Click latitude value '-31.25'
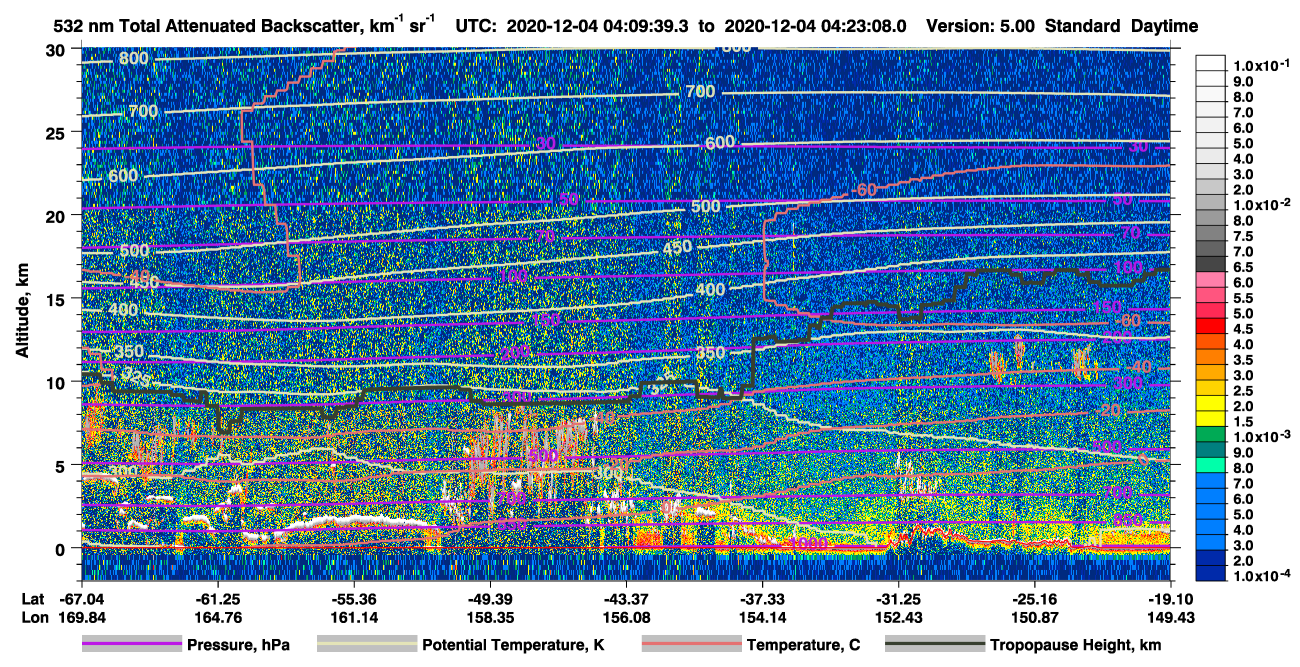 point(898,598)
